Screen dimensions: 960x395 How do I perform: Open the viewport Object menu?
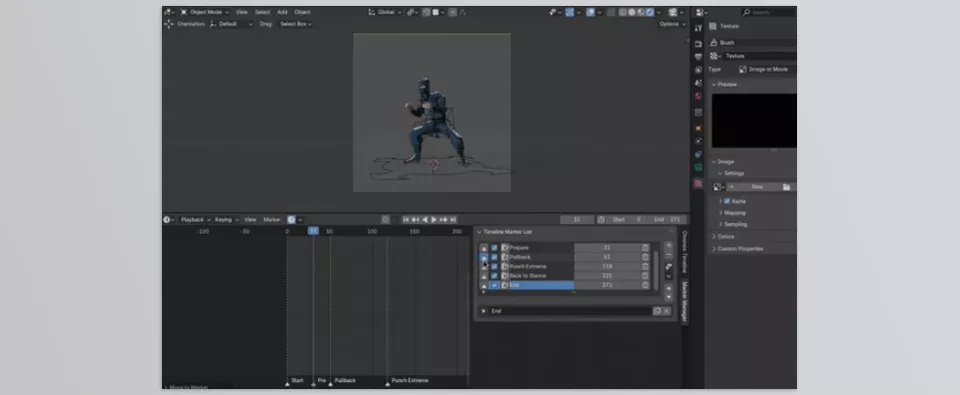[x=302, y=12]
